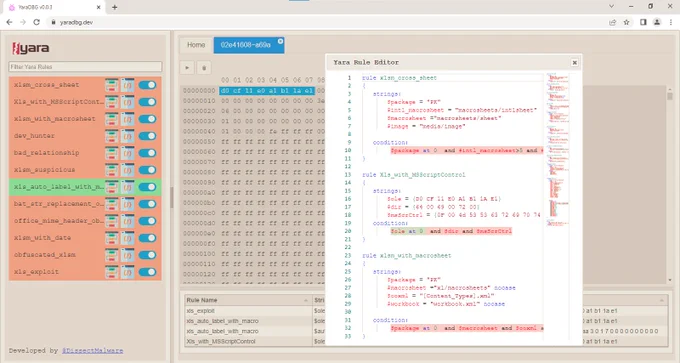The width and height of the screenshot is (680, 363).
Task: Open the browser tab search chevron
Action: point(611,7)
